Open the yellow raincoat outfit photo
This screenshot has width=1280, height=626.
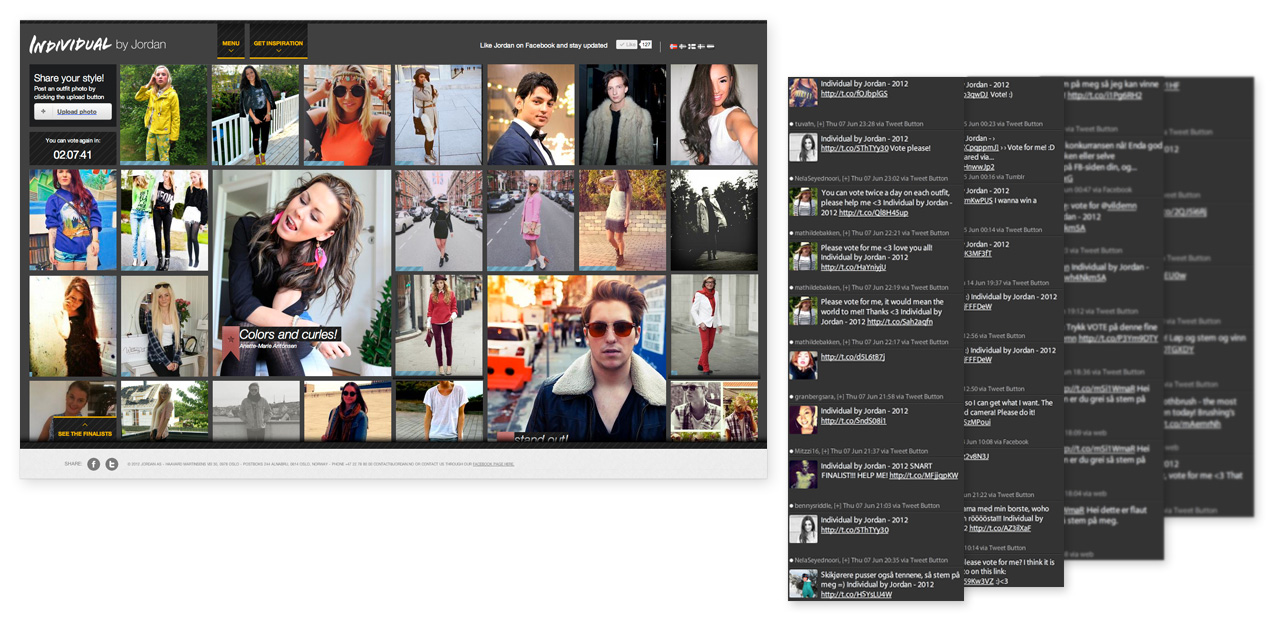pyautogui.click(x=164, y=114)
